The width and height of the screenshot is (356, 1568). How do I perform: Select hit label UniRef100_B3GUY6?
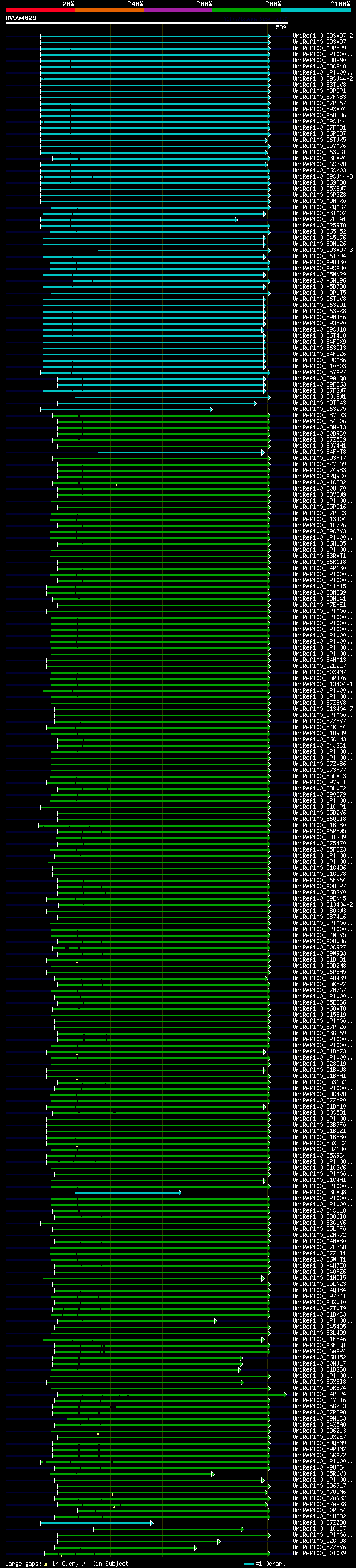[x=319, y=1223]
